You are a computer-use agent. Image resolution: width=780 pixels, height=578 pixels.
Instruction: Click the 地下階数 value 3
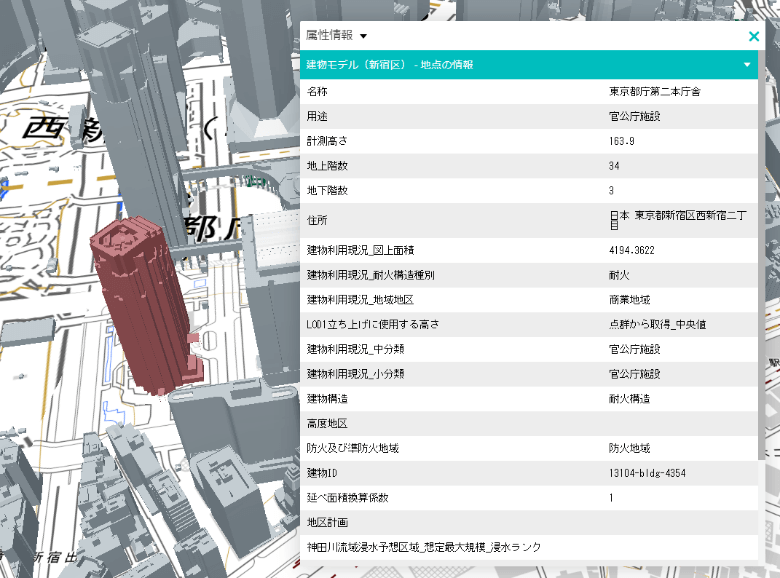click(x=611, y=190)
